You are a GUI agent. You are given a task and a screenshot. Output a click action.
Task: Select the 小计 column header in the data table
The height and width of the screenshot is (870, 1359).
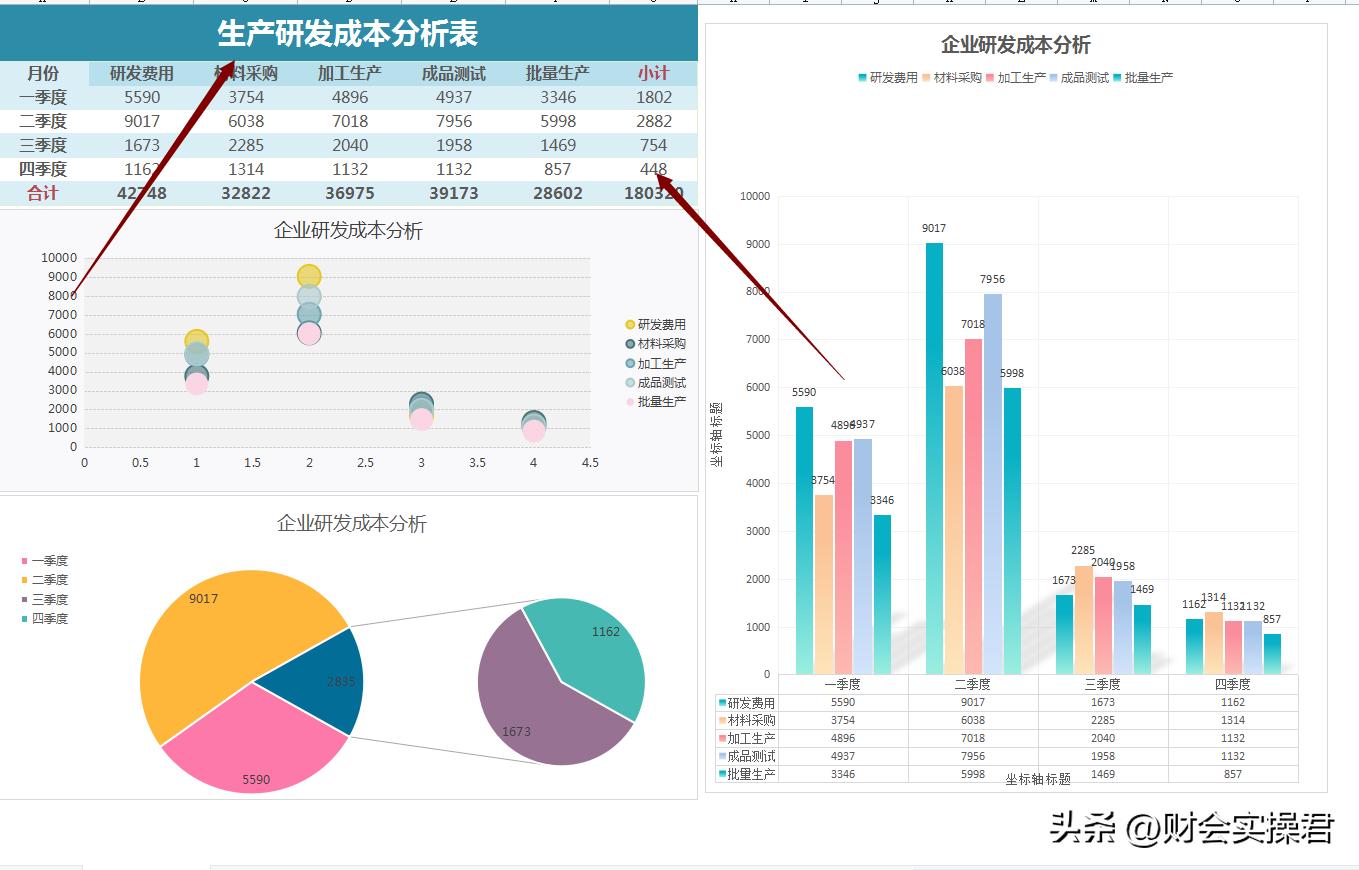tap(652, 72)
